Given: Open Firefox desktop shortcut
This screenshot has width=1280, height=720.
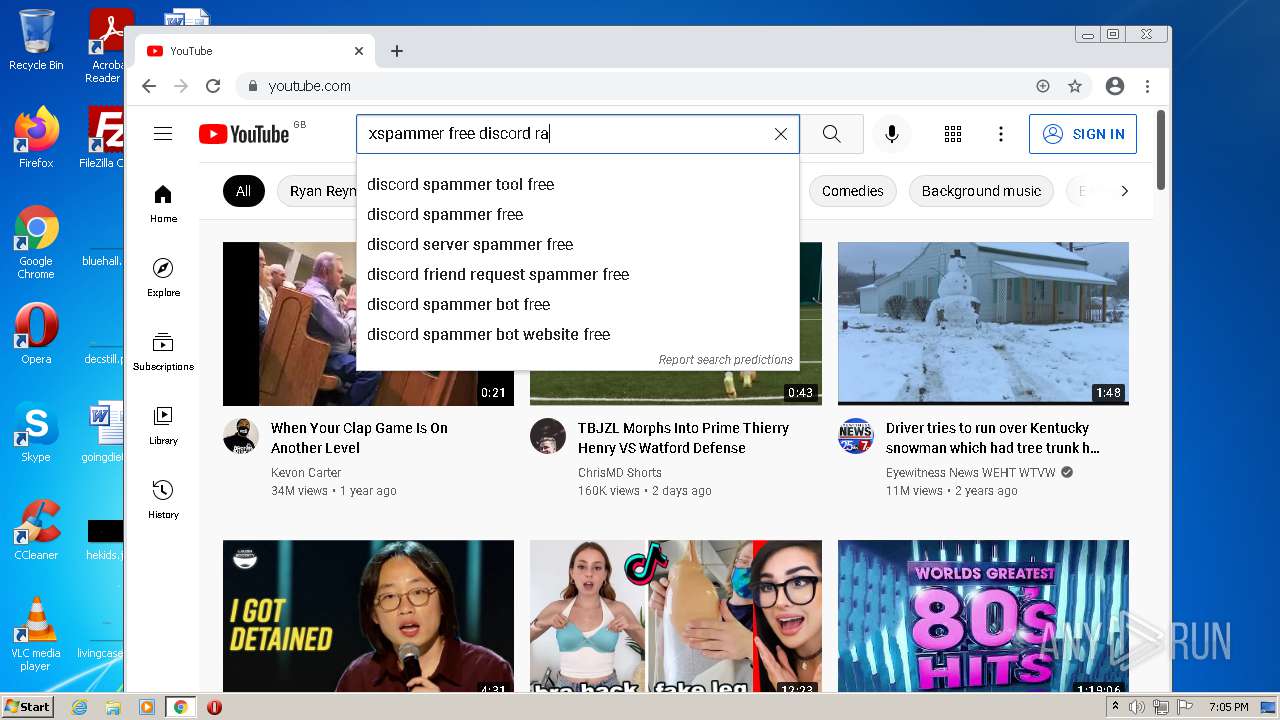Looking at the screenshot, I should pos(36,138).
